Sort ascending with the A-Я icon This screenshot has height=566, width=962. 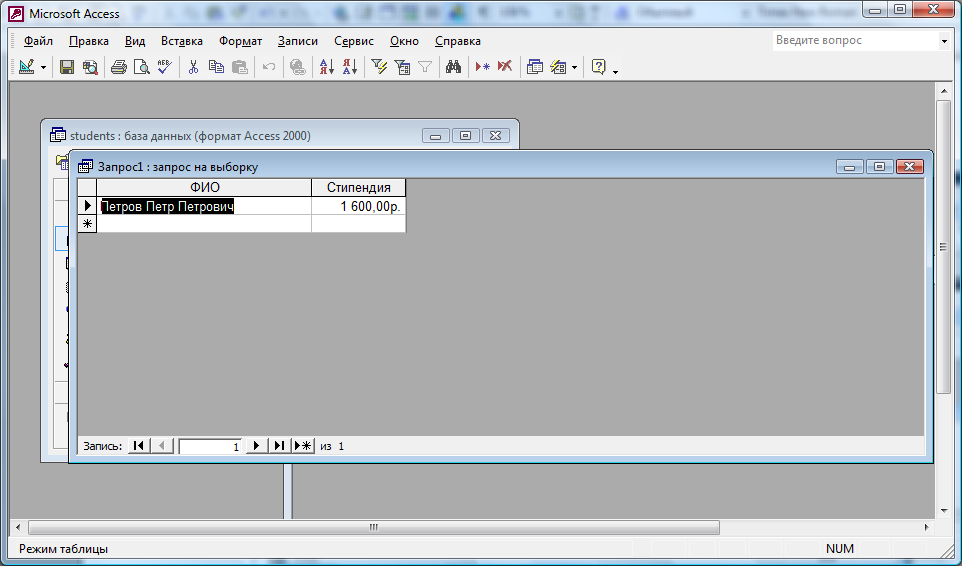tap(326, 66)
